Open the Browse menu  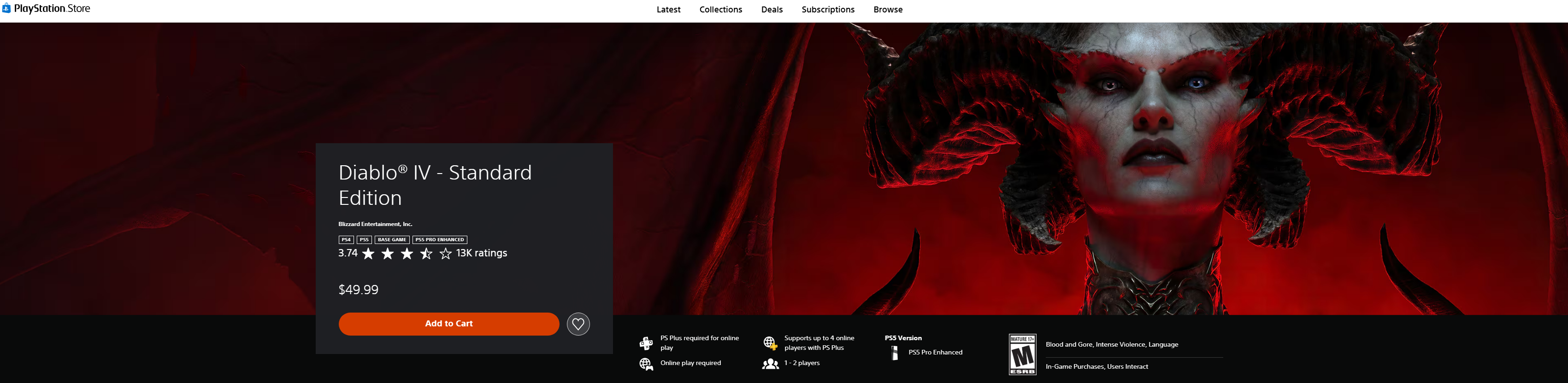pos(888,10)
